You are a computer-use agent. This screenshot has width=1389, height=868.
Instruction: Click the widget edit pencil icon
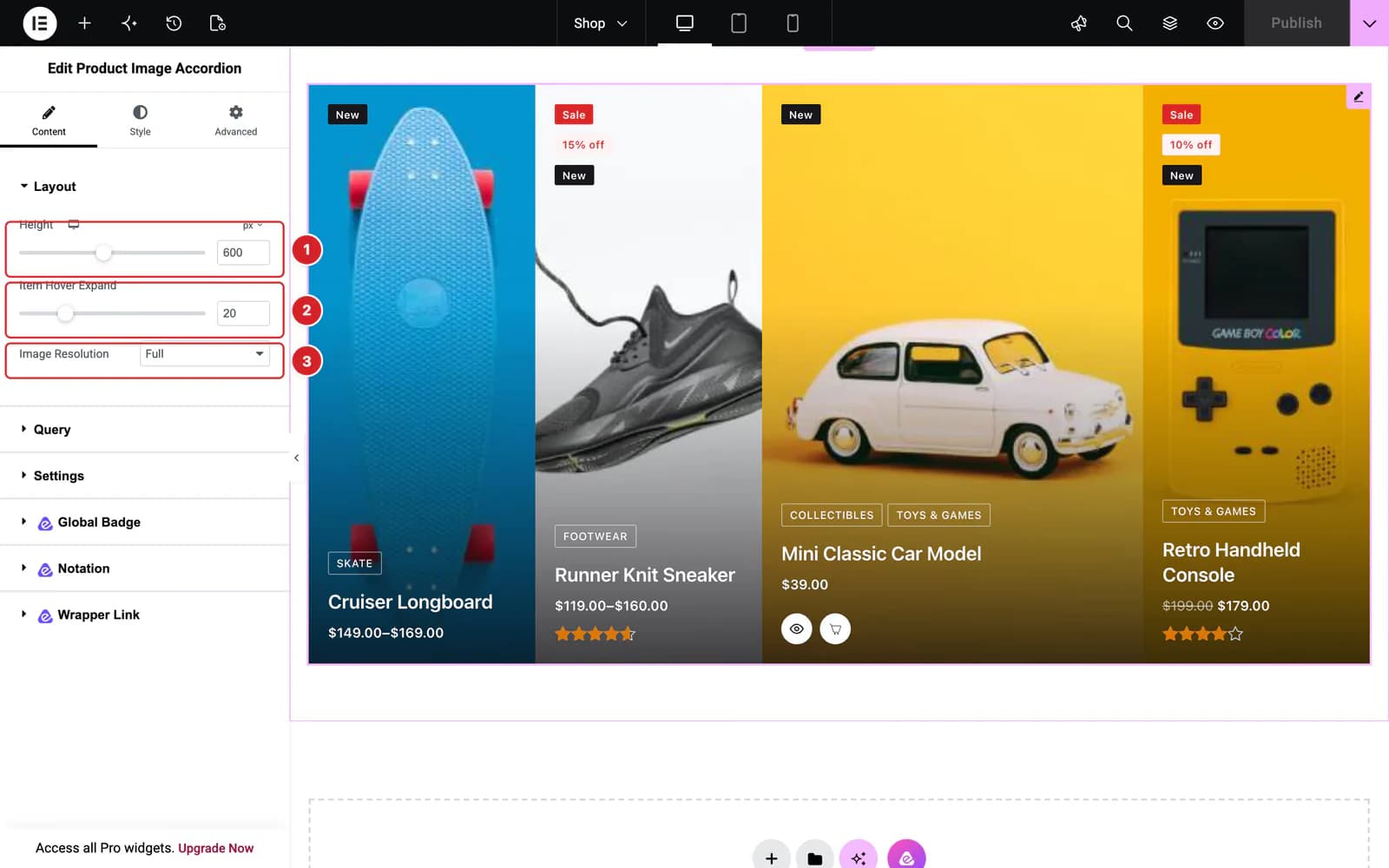[x=1359, y=96]
